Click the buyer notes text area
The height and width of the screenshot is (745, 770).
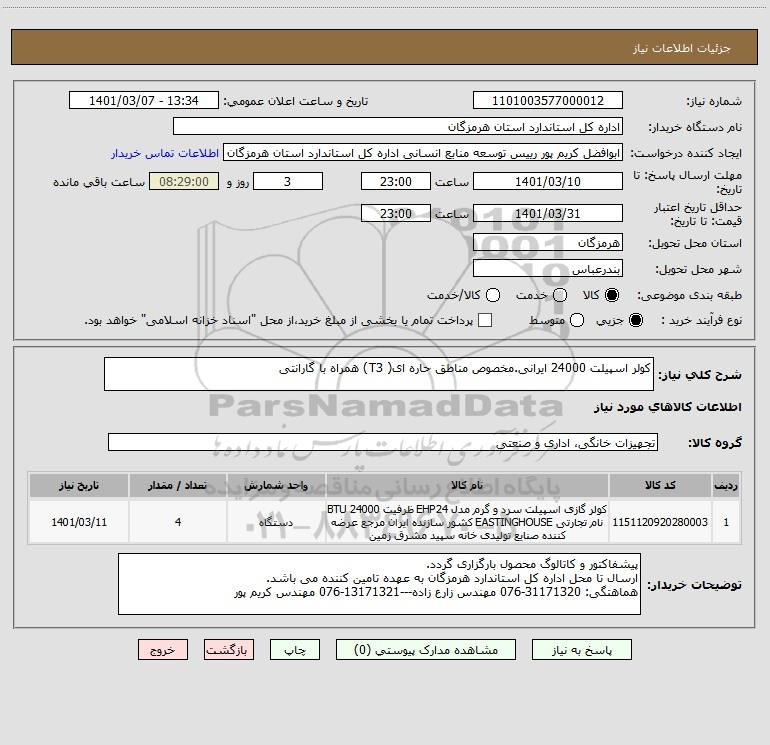click(x=379, y=584)
